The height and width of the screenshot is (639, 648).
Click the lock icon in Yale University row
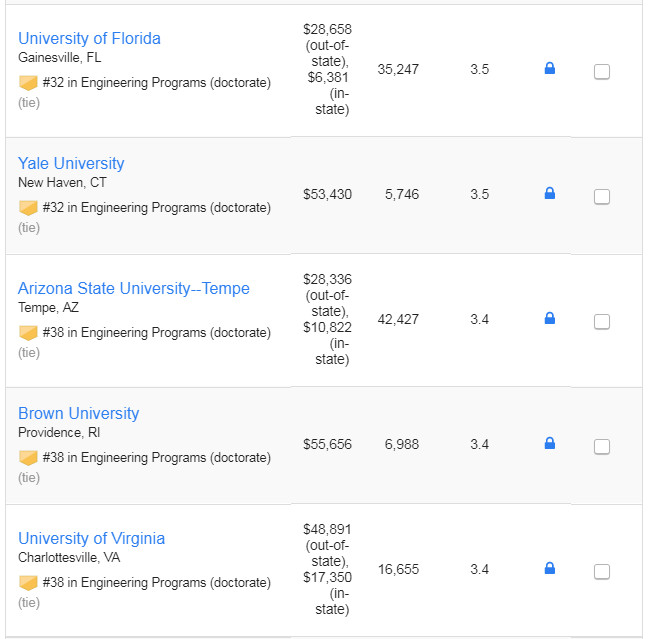[549, 193]
